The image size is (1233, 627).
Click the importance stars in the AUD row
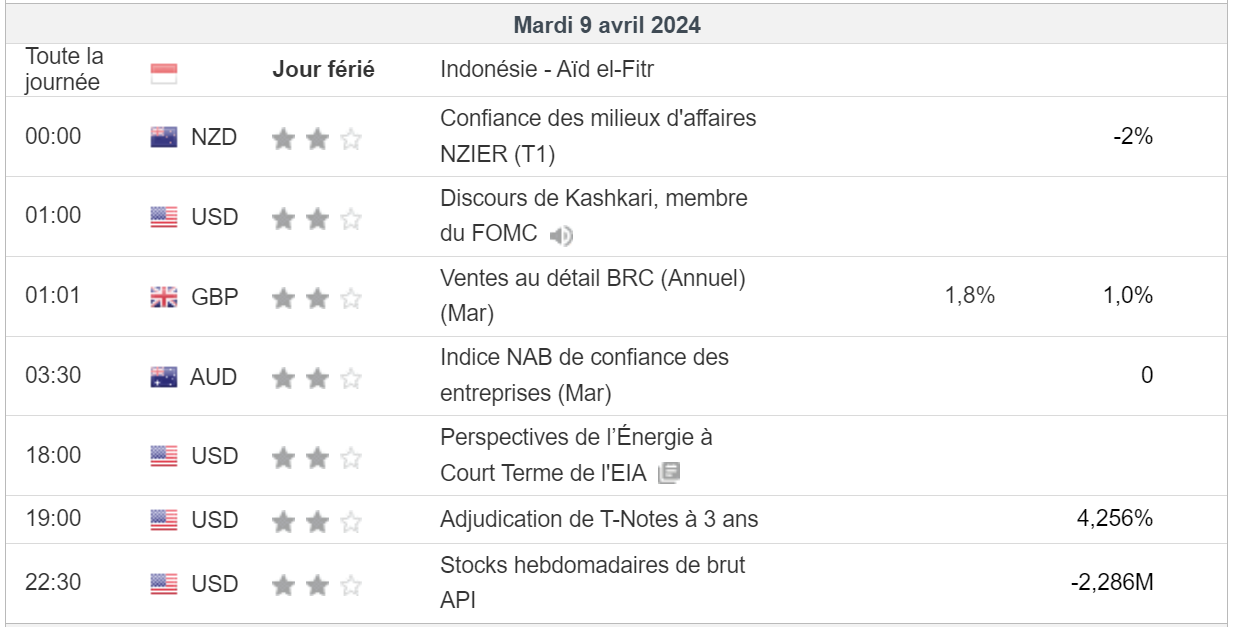(x=316, y=378)
